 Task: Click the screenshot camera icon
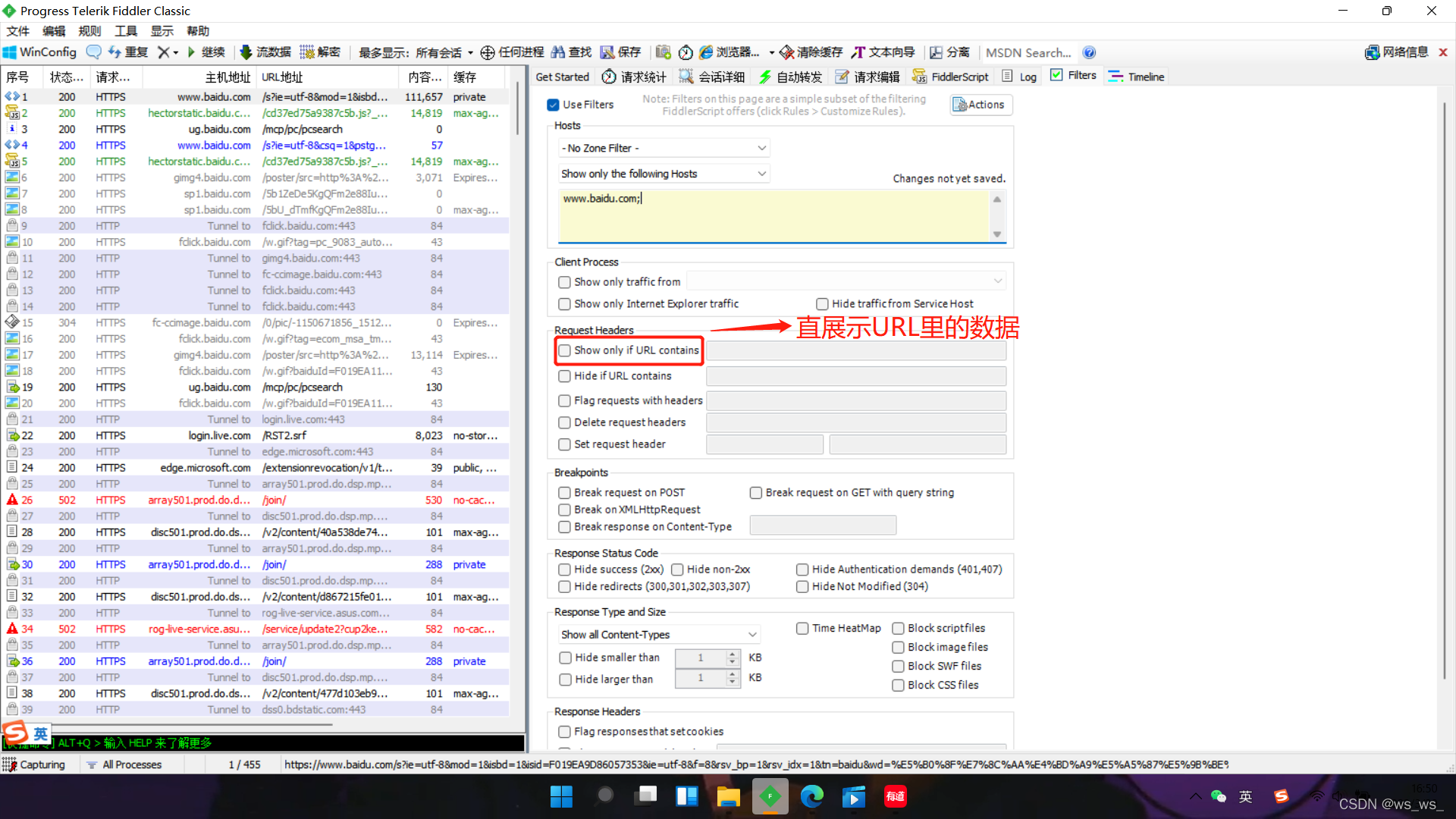point(663,52)
